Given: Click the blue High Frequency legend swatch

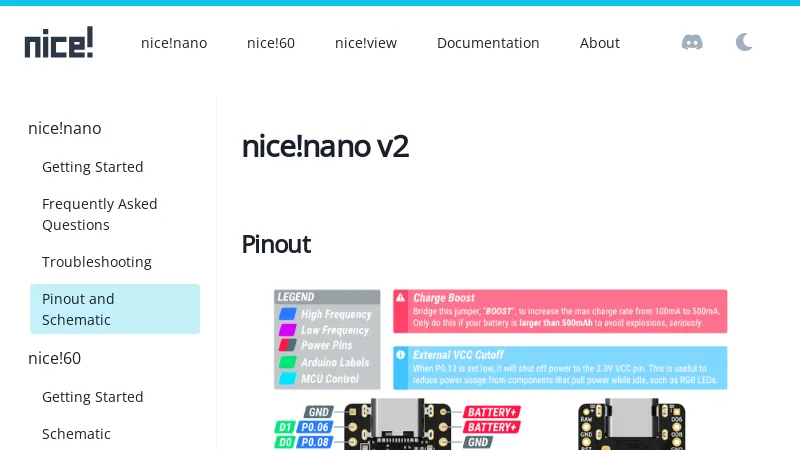Looking at the screenshot, I should tap(287, 314).
